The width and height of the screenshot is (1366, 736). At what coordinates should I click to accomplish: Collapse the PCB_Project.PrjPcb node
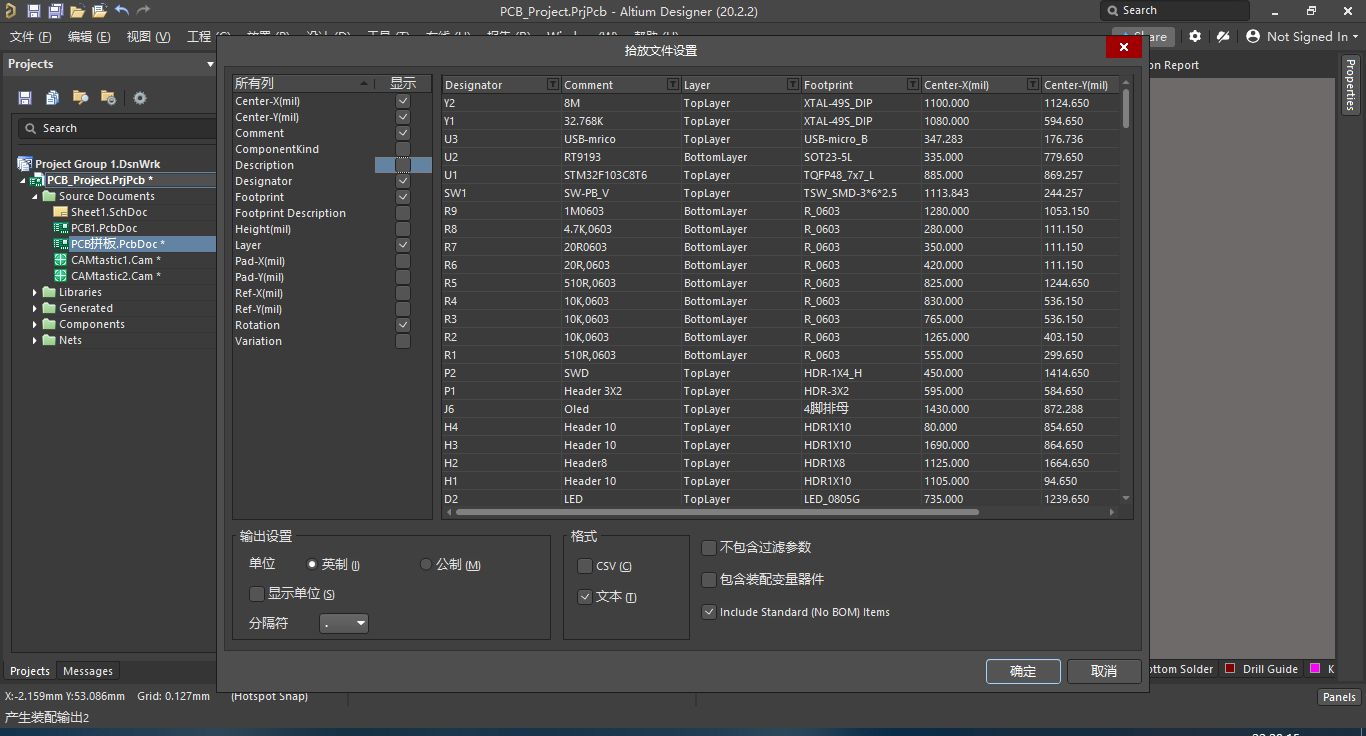(23, 181)
